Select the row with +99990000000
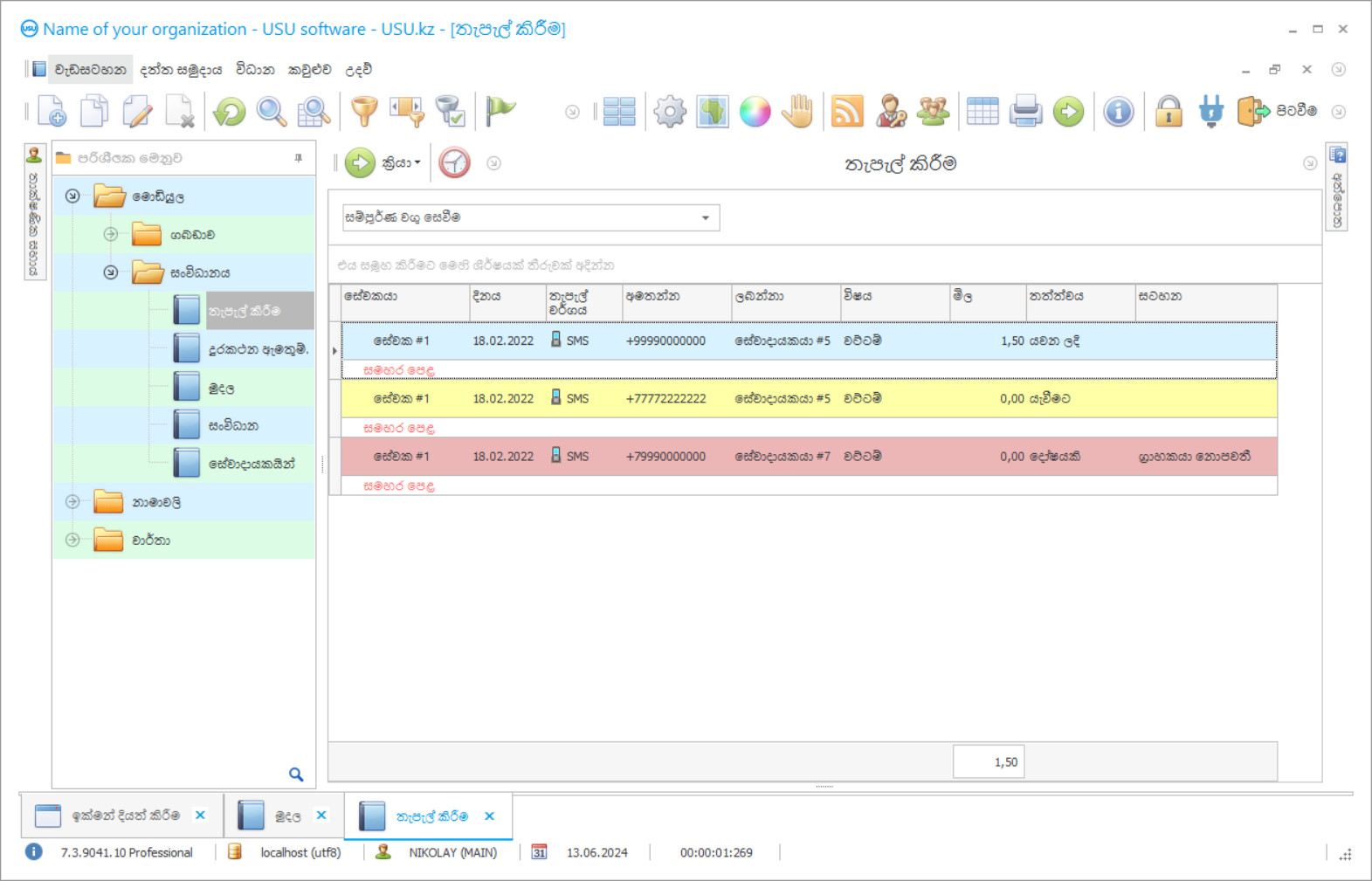The height and width of the screenshot is (881, 1372). [x=809, y=341]
